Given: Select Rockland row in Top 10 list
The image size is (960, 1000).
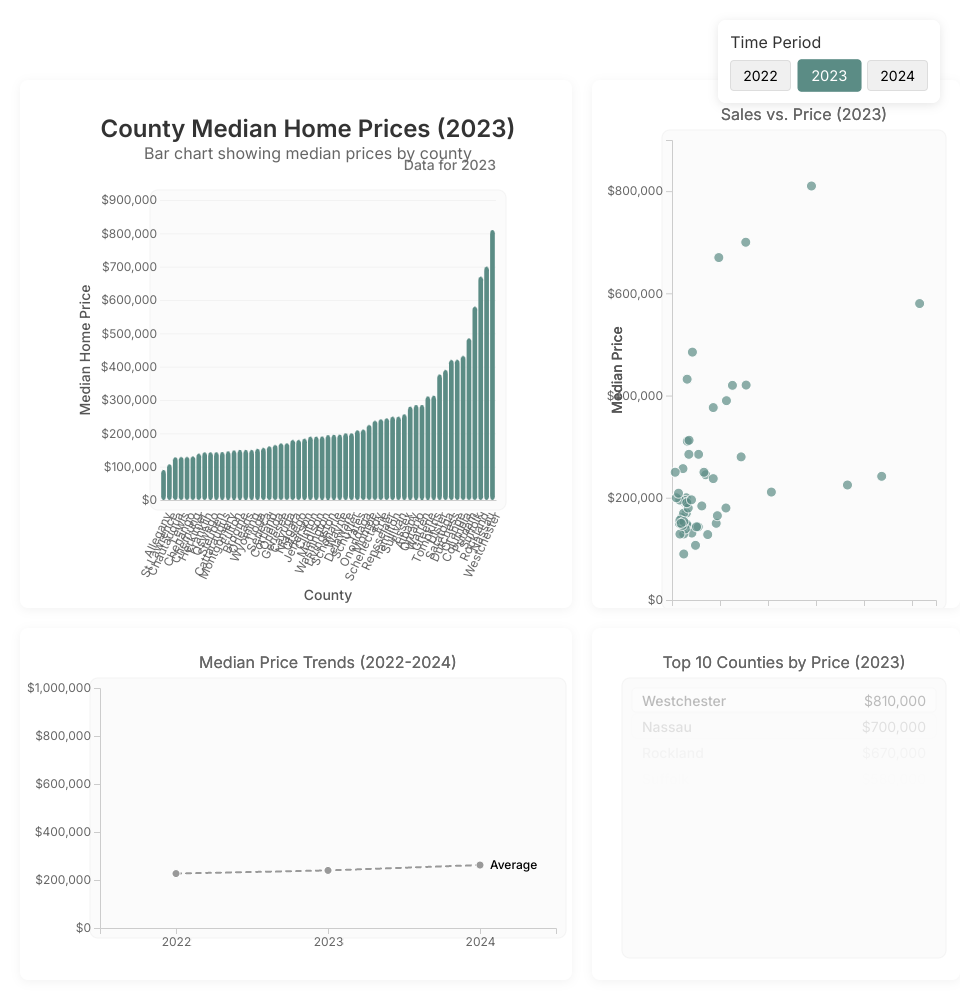Looking at the screenshot, I should pos(783,753).
